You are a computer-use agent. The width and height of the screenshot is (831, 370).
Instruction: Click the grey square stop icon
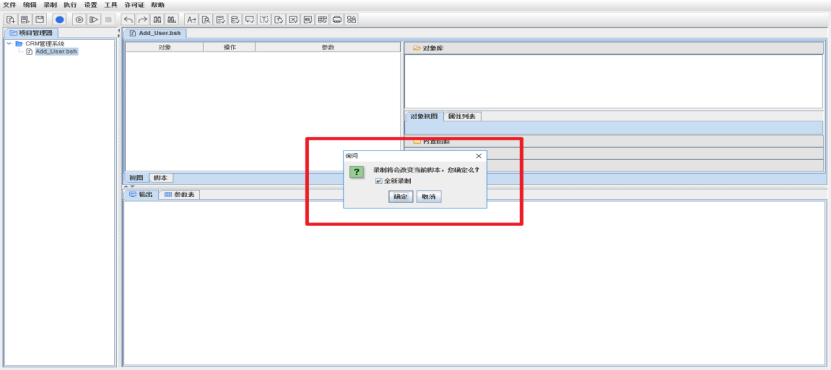tap(108, 20)
